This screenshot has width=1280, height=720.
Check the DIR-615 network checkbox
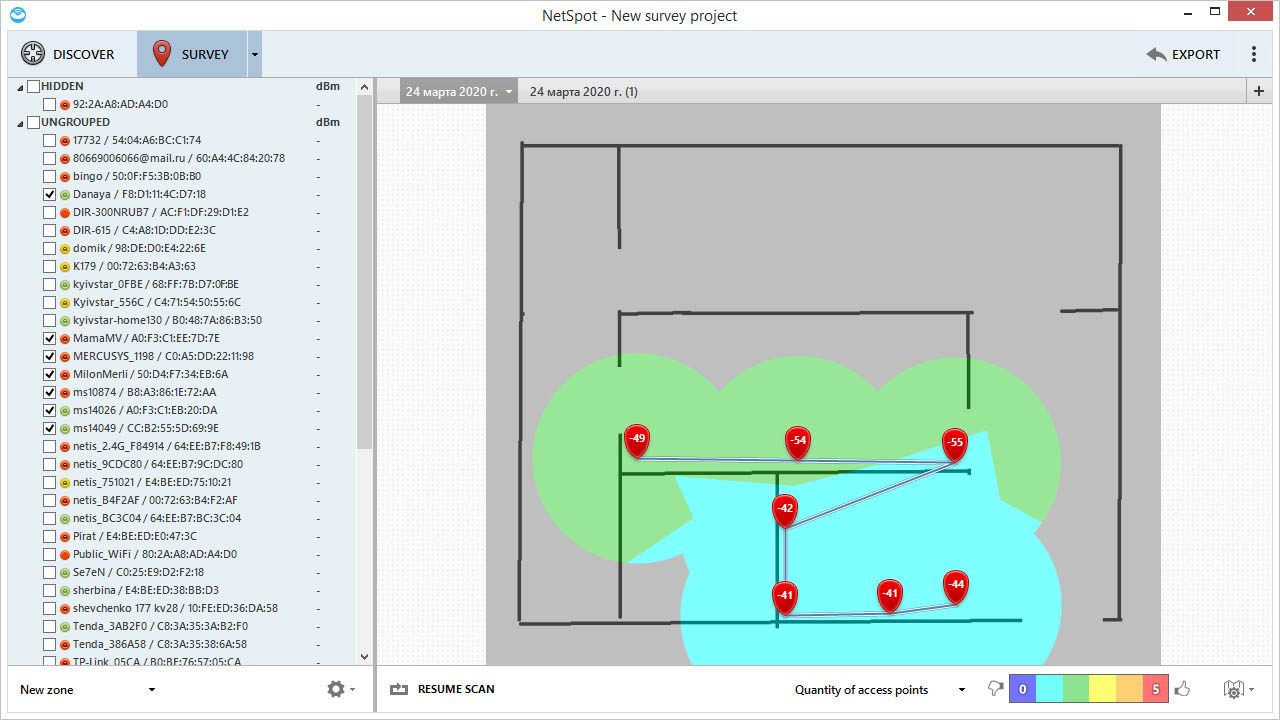click(49, 230)
